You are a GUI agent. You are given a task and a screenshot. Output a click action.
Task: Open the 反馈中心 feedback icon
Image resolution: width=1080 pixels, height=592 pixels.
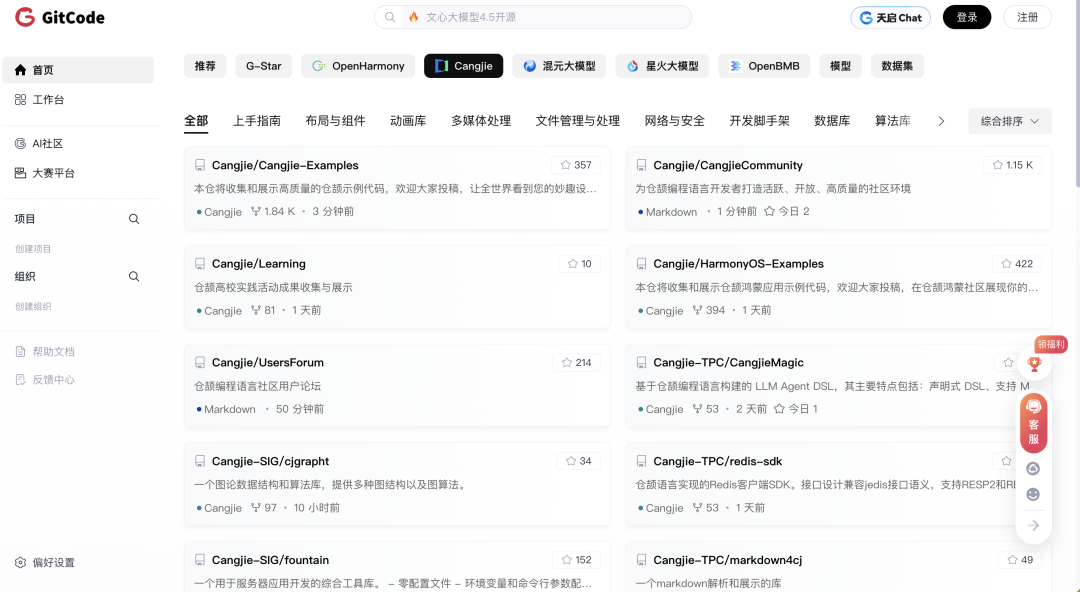pyautogui.click(x=20, y=380)
